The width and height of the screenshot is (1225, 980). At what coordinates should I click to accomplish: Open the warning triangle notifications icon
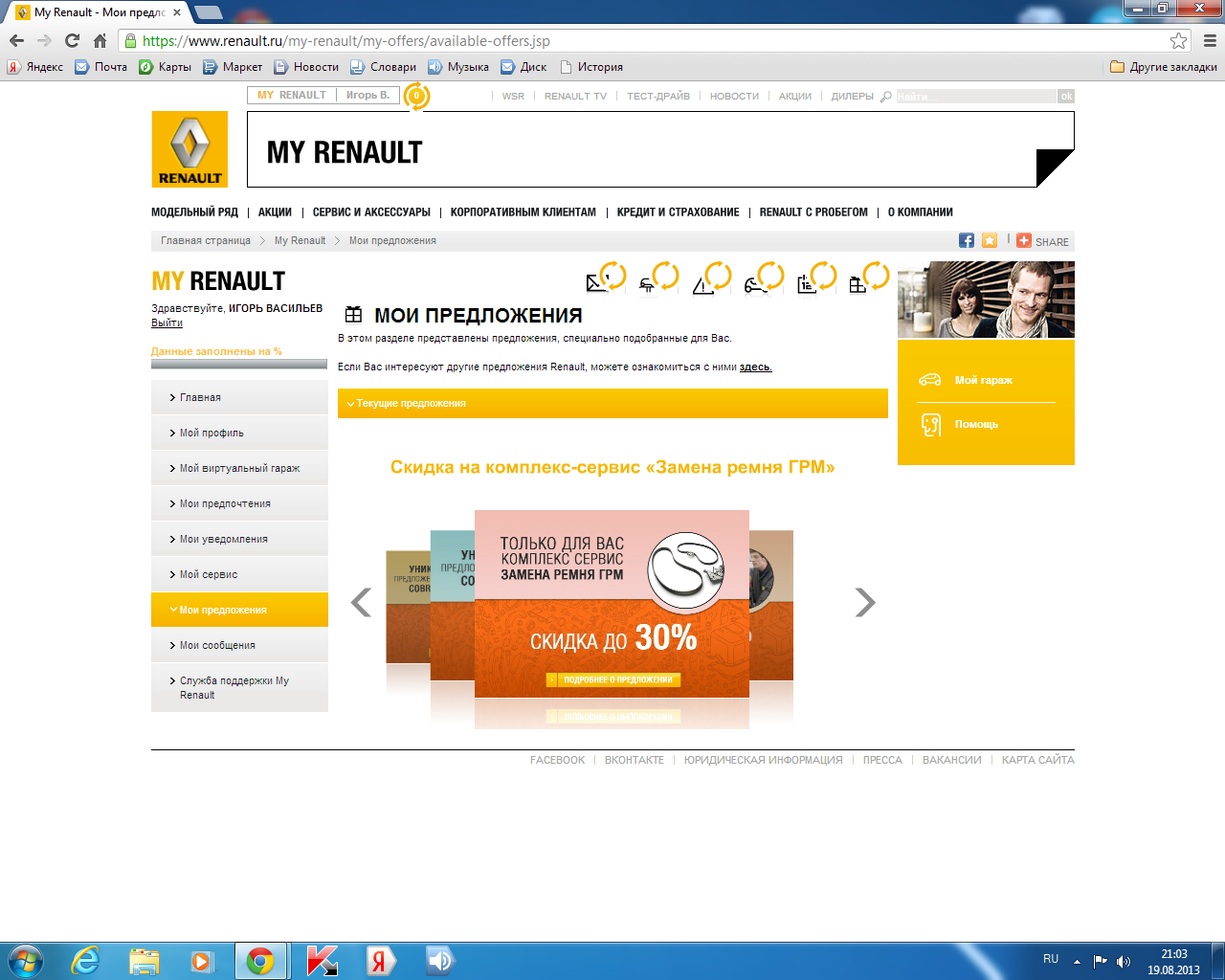703,283
